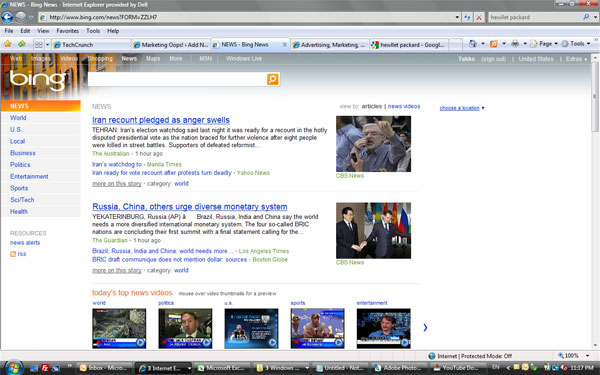The width and height of the screenshot is (600, 375).
Task: Click Bing Images navigation link
Action: coord(41,59)
